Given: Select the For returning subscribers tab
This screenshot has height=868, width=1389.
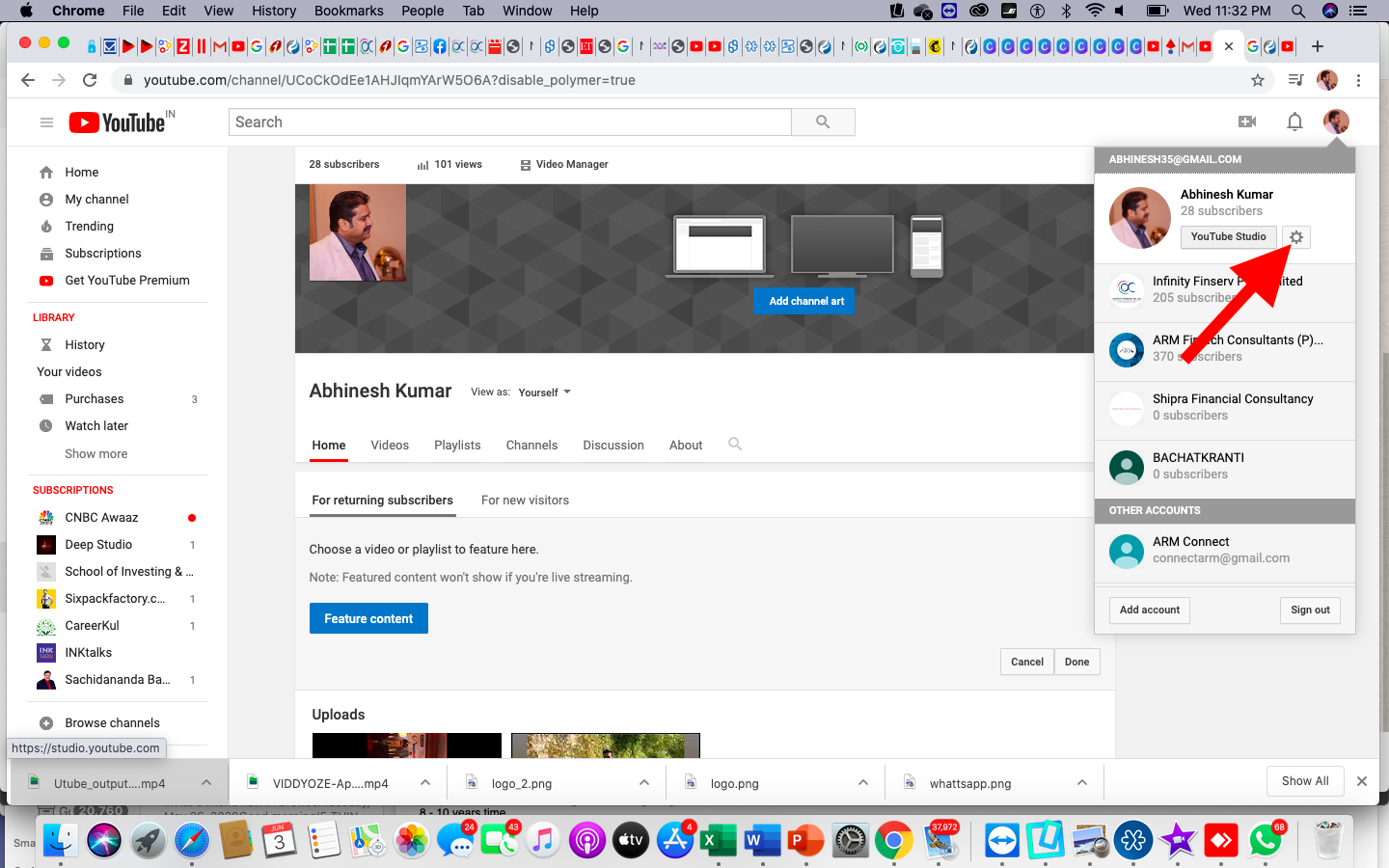Looking at the screenshot, I should [x=382, y=501].
